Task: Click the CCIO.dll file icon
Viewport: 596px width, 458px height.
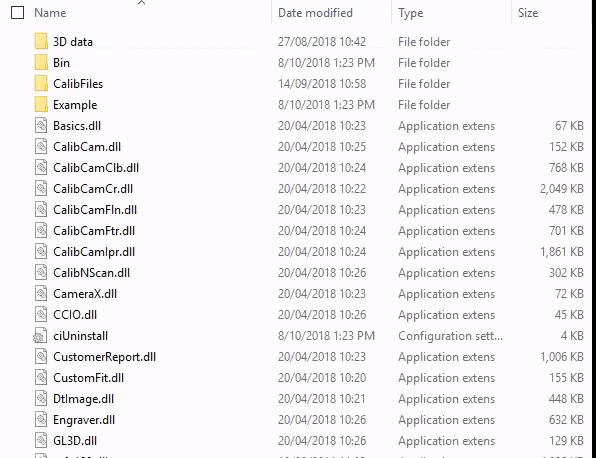Action: coord(41,314)
